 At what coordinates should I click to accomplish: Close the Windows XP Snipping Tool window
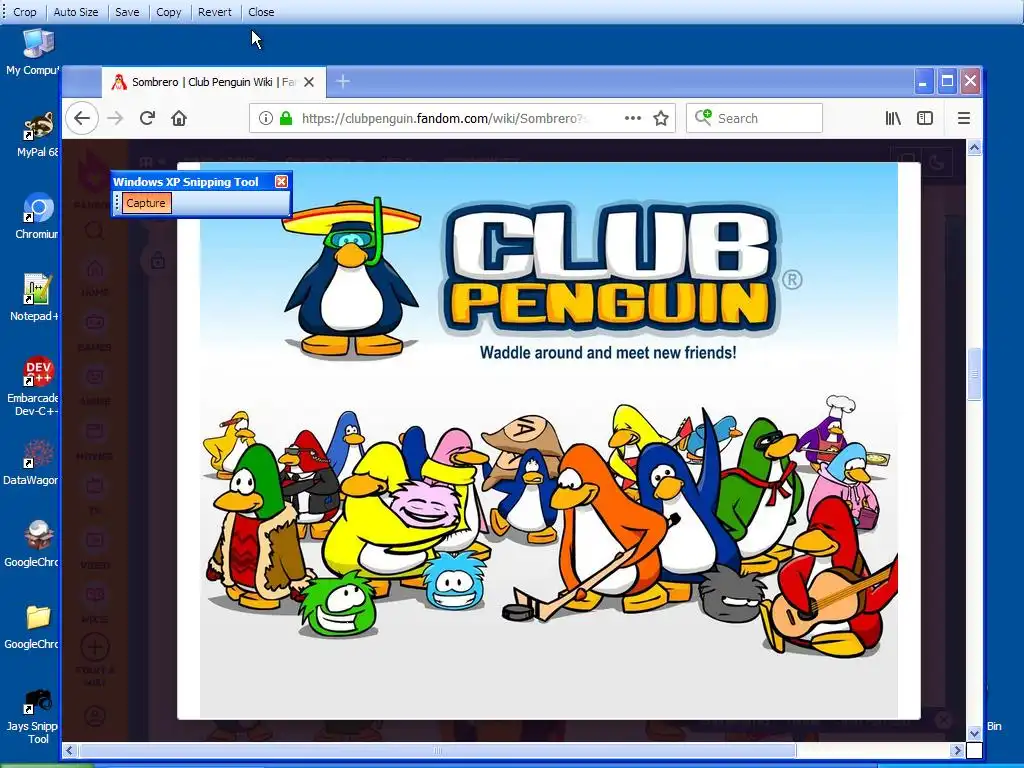tap(281, 182)
